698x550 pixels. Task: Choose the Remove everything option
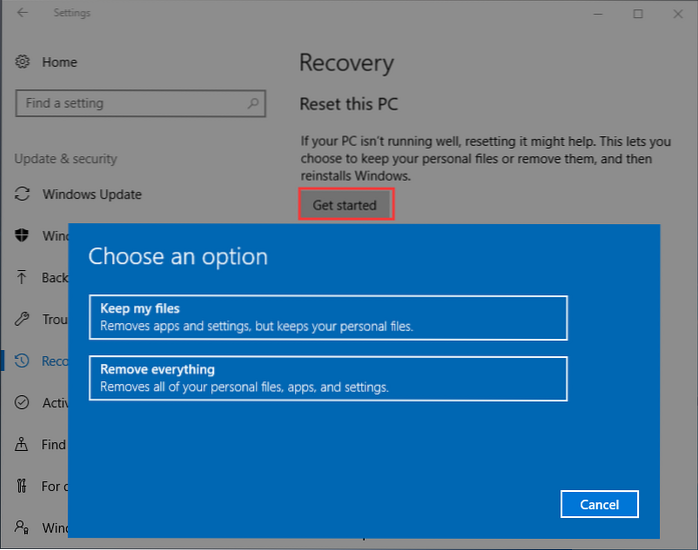tap(328, 378)
